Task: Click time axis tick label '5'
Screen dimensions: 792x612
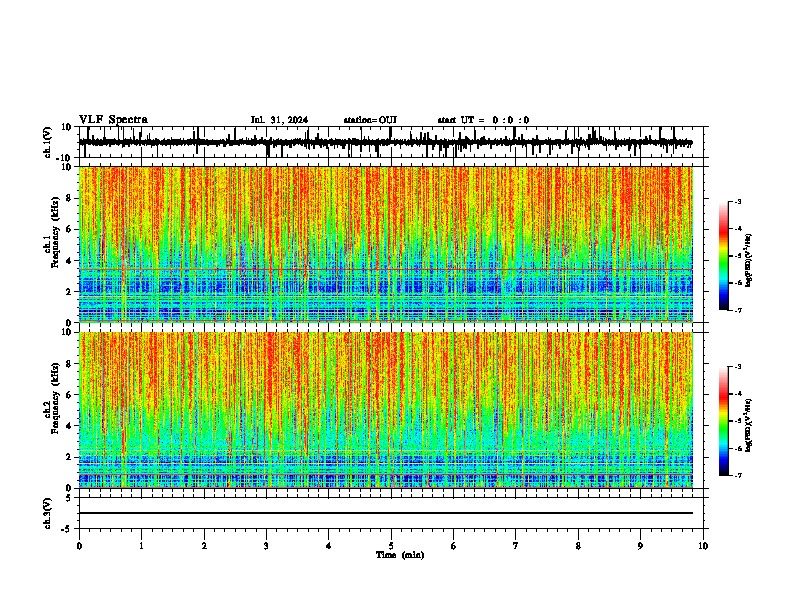Action: pos(391,546)
